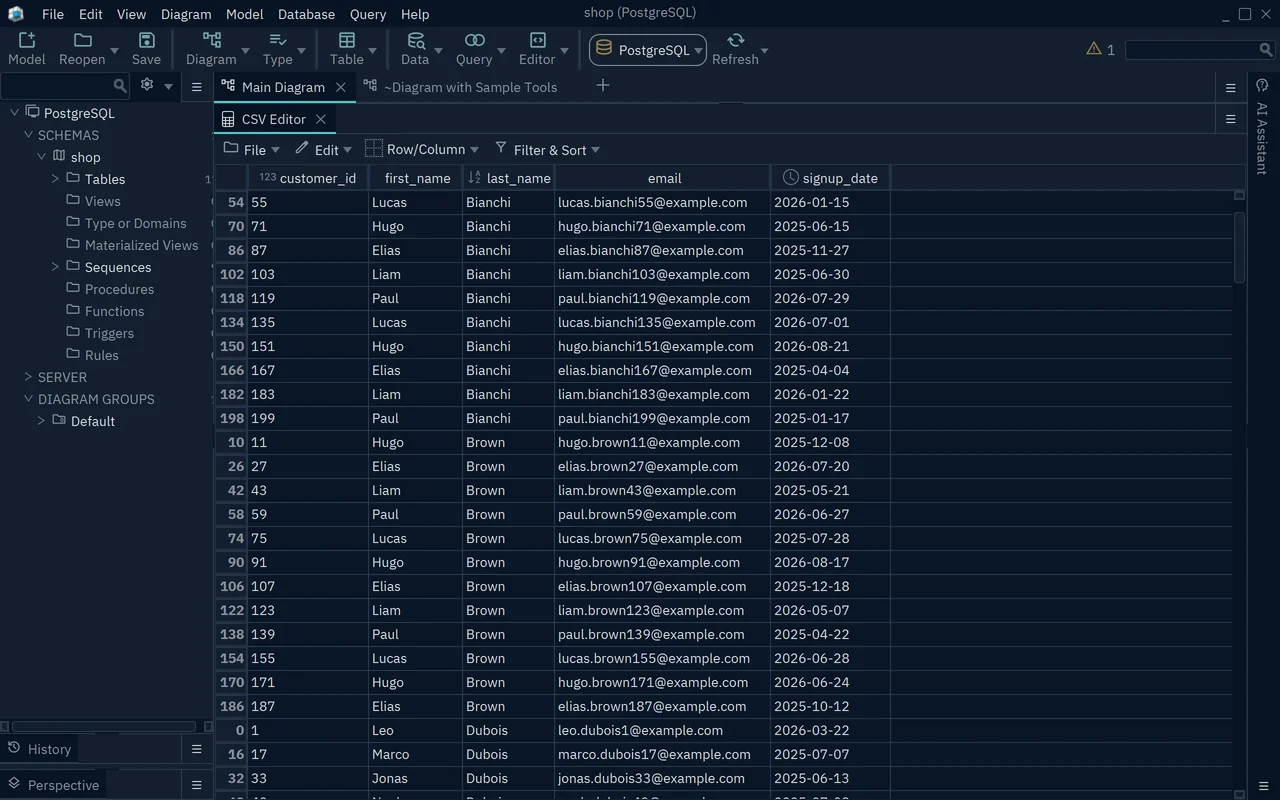Click the help icon above AI Assistant
The width and height of the screenshot is (1280, 800).
coord(1262,86)
